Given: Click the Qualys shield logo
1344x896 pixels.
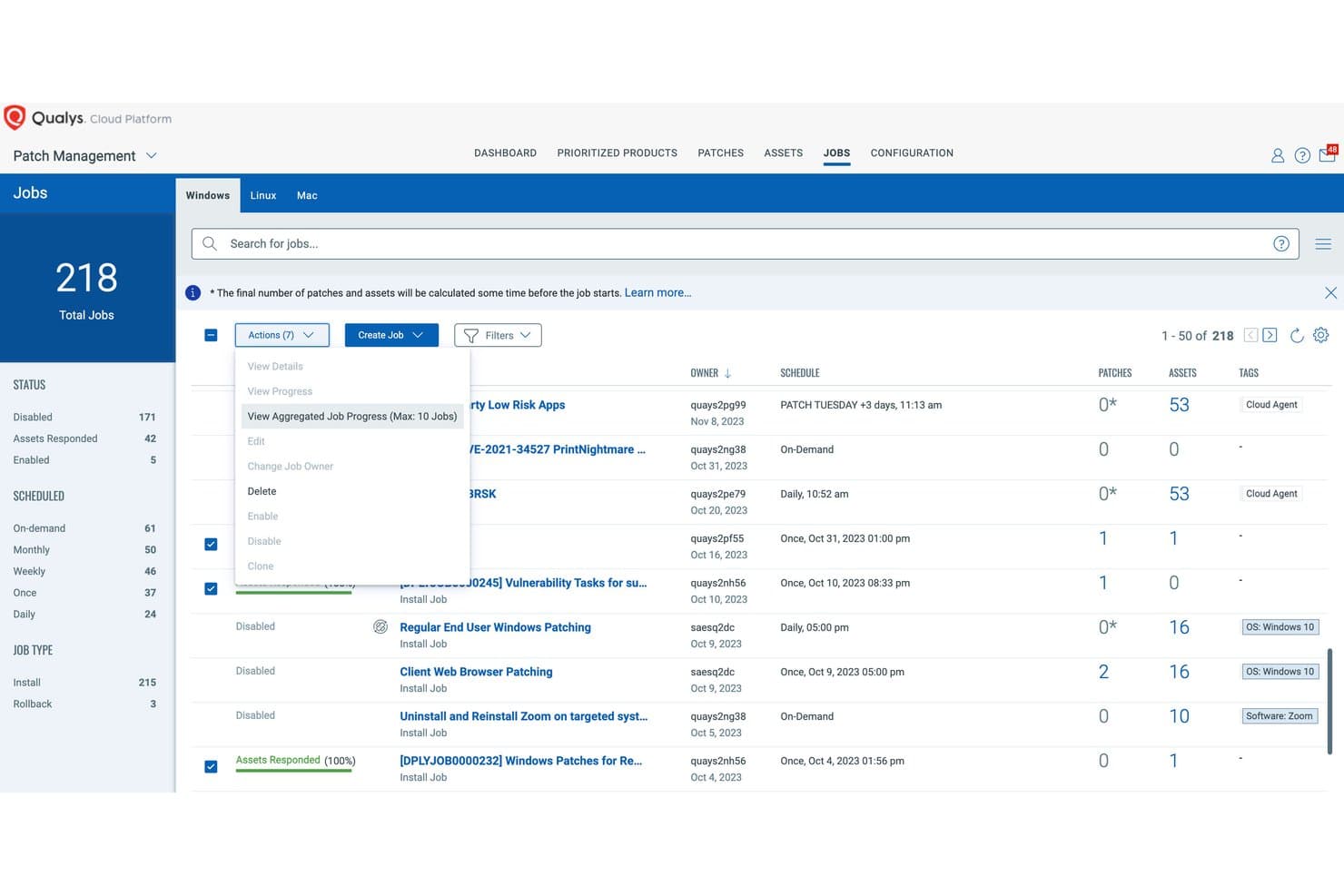Looking at the screenshot, I should 15,117.
